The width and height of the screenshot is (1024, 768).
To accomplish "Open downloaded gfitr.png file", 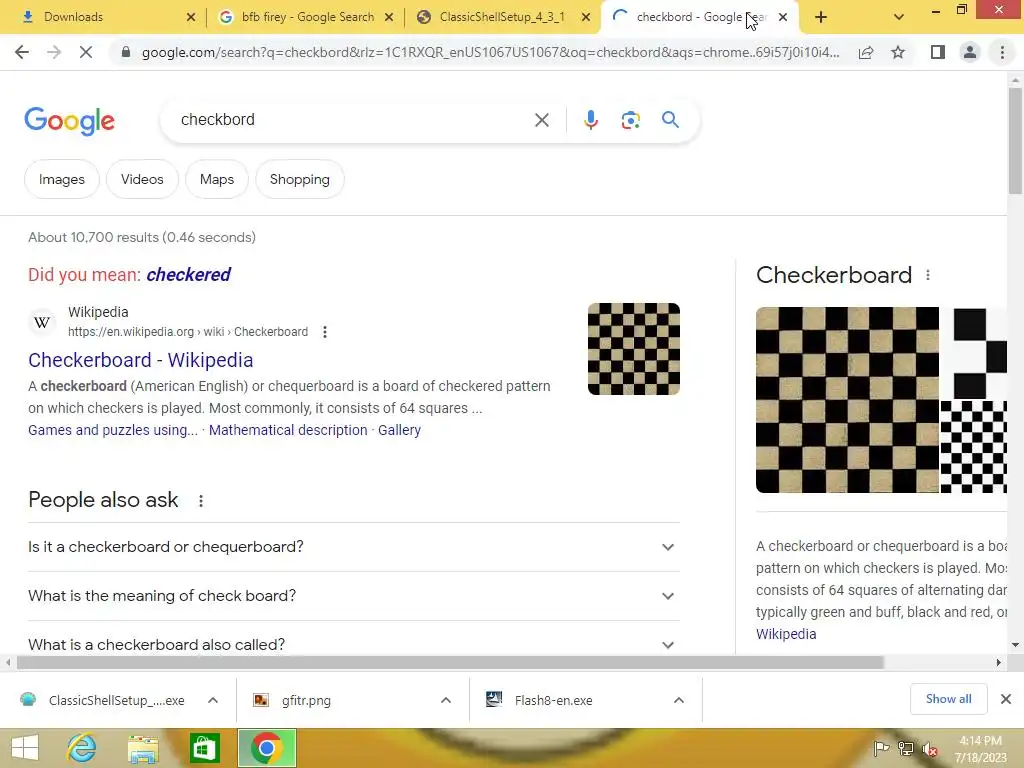I will click(294, 700).
